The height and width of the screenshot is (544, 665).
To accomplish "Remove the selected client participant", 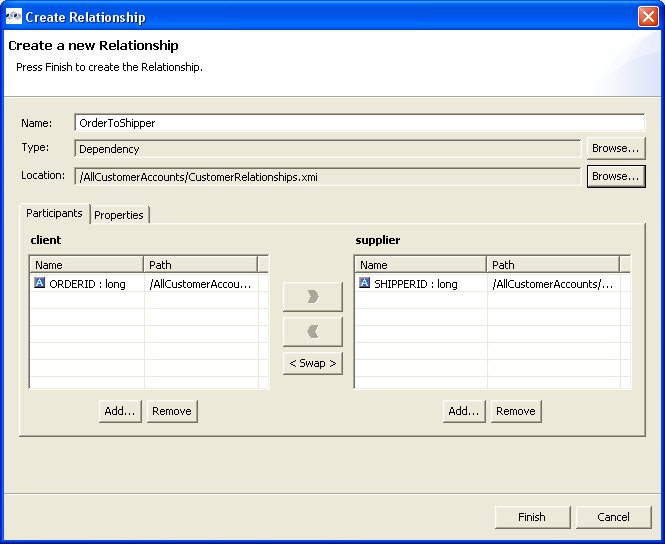I will pos(172,411).
